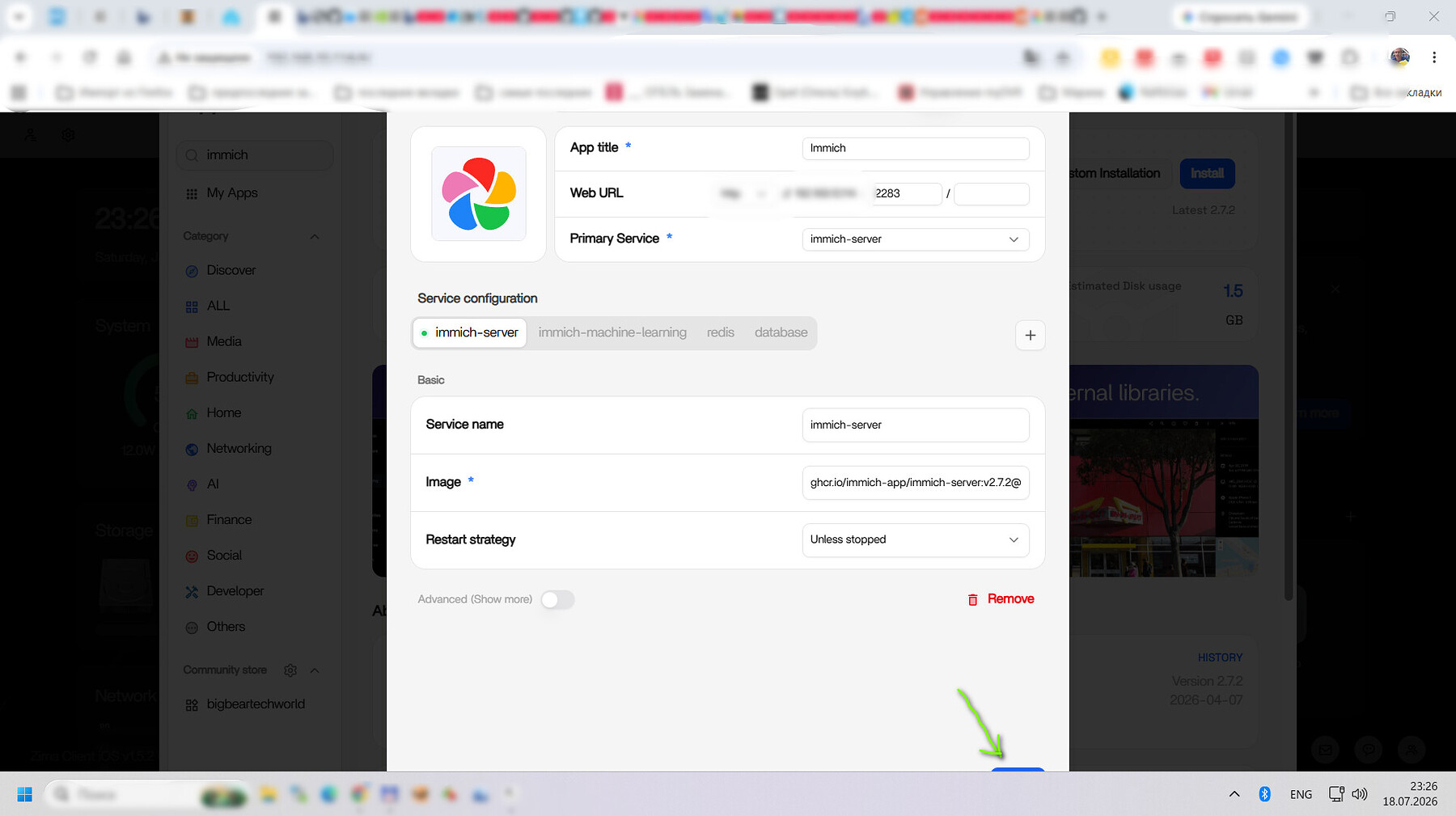
Task: Select the immich-server service tab
Action: tap(470, 332)
